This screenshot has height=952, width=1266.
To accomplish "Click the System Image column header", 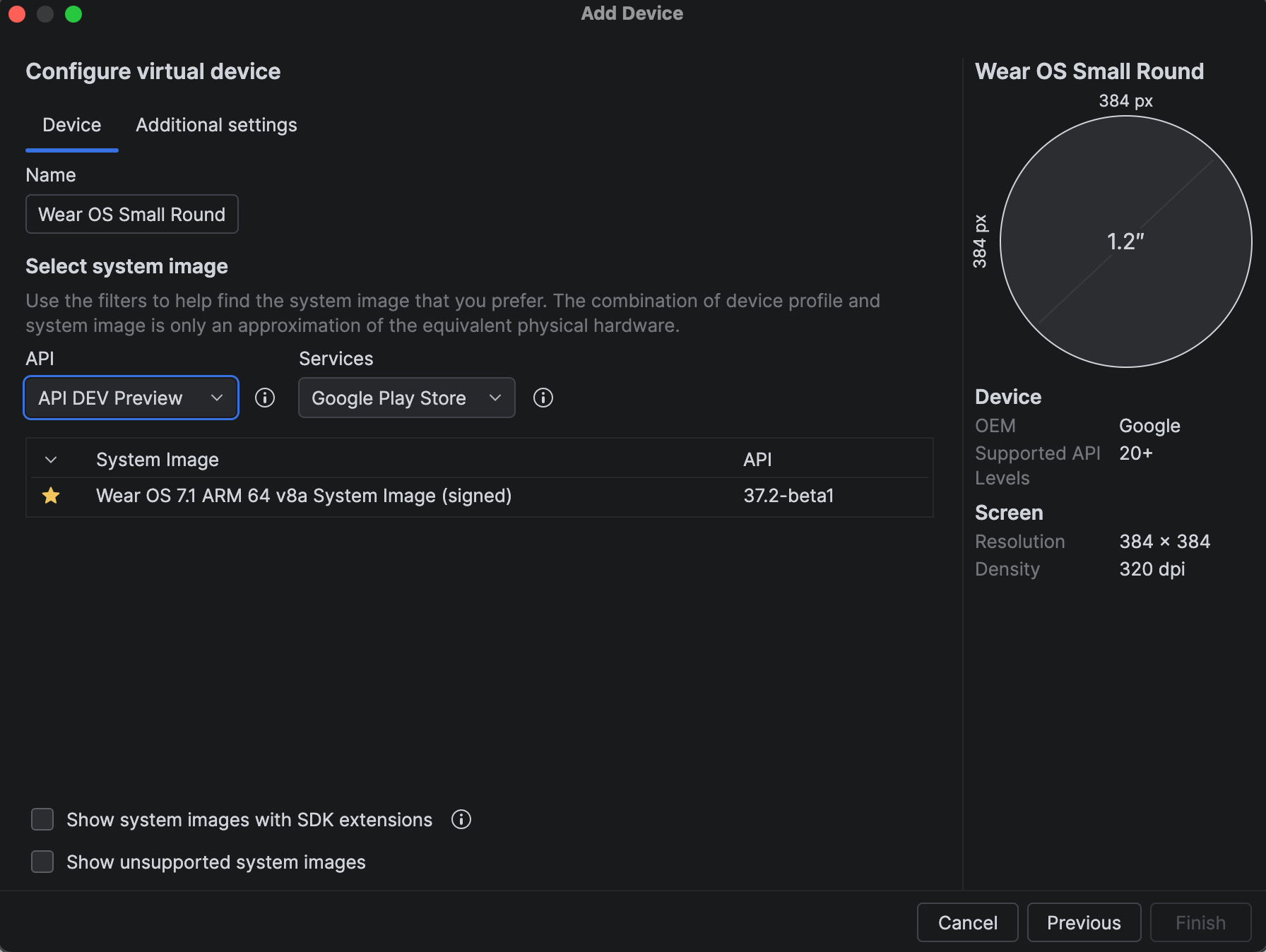I will tap(158, 460).
